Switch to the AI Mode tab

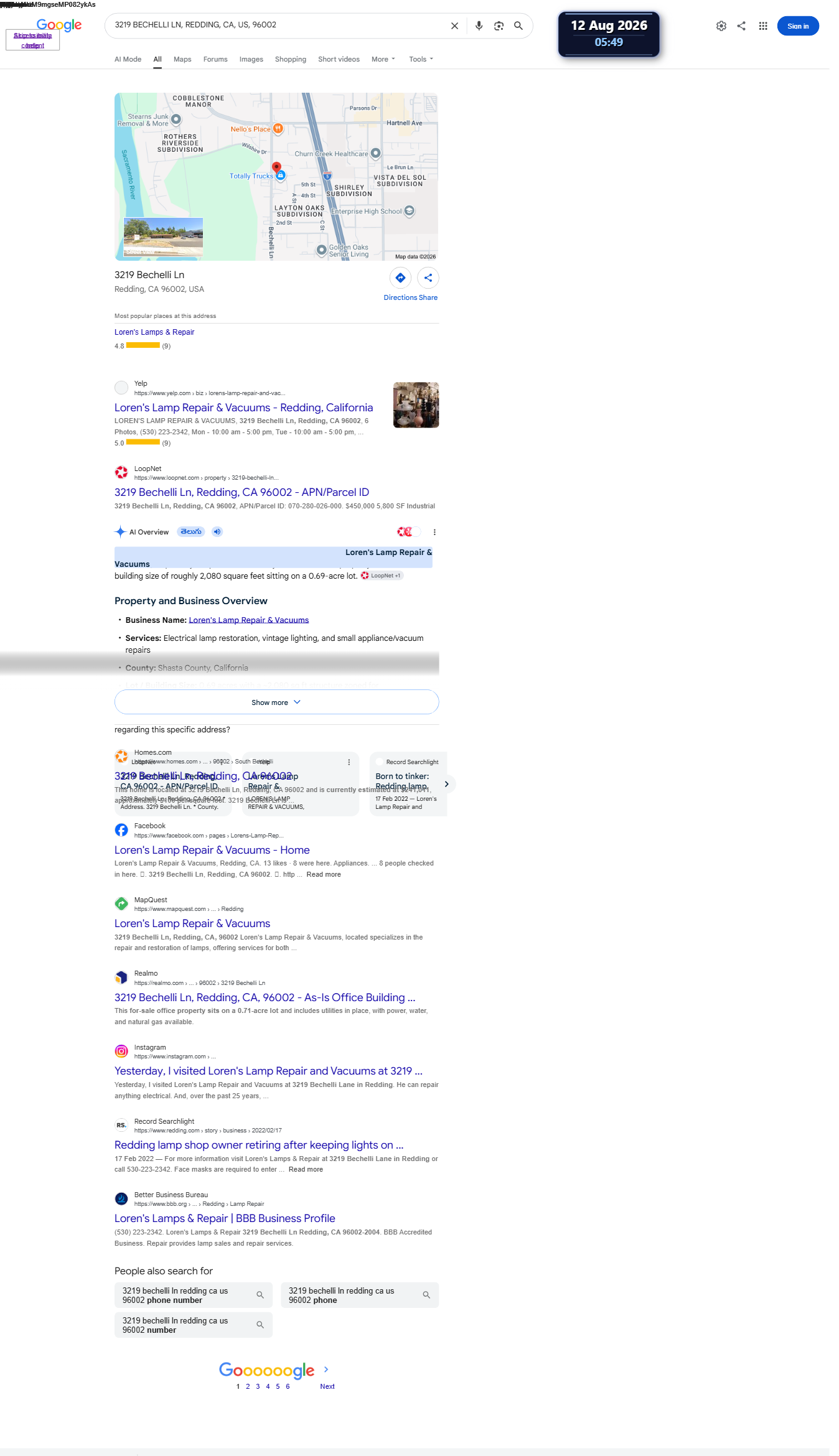[x=128, y=59]
